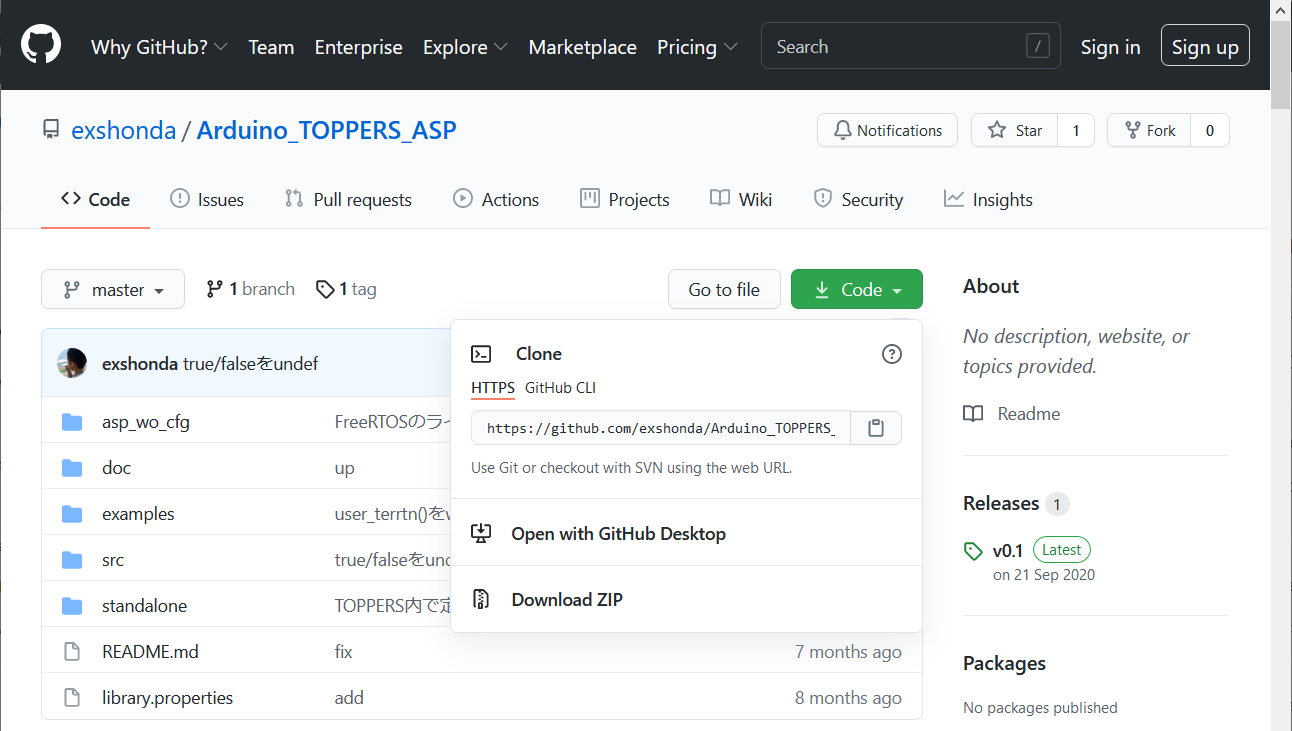Copy the clone URL using the clipboard icon
Viewport: 1292px width, 731px height.
coord(875,427)
